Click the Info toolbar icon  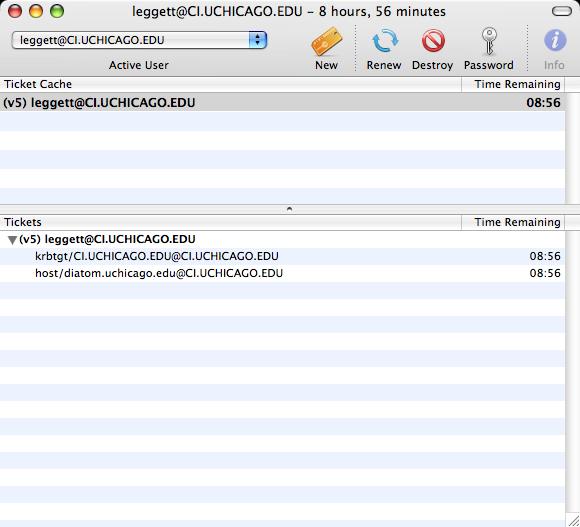554,40
